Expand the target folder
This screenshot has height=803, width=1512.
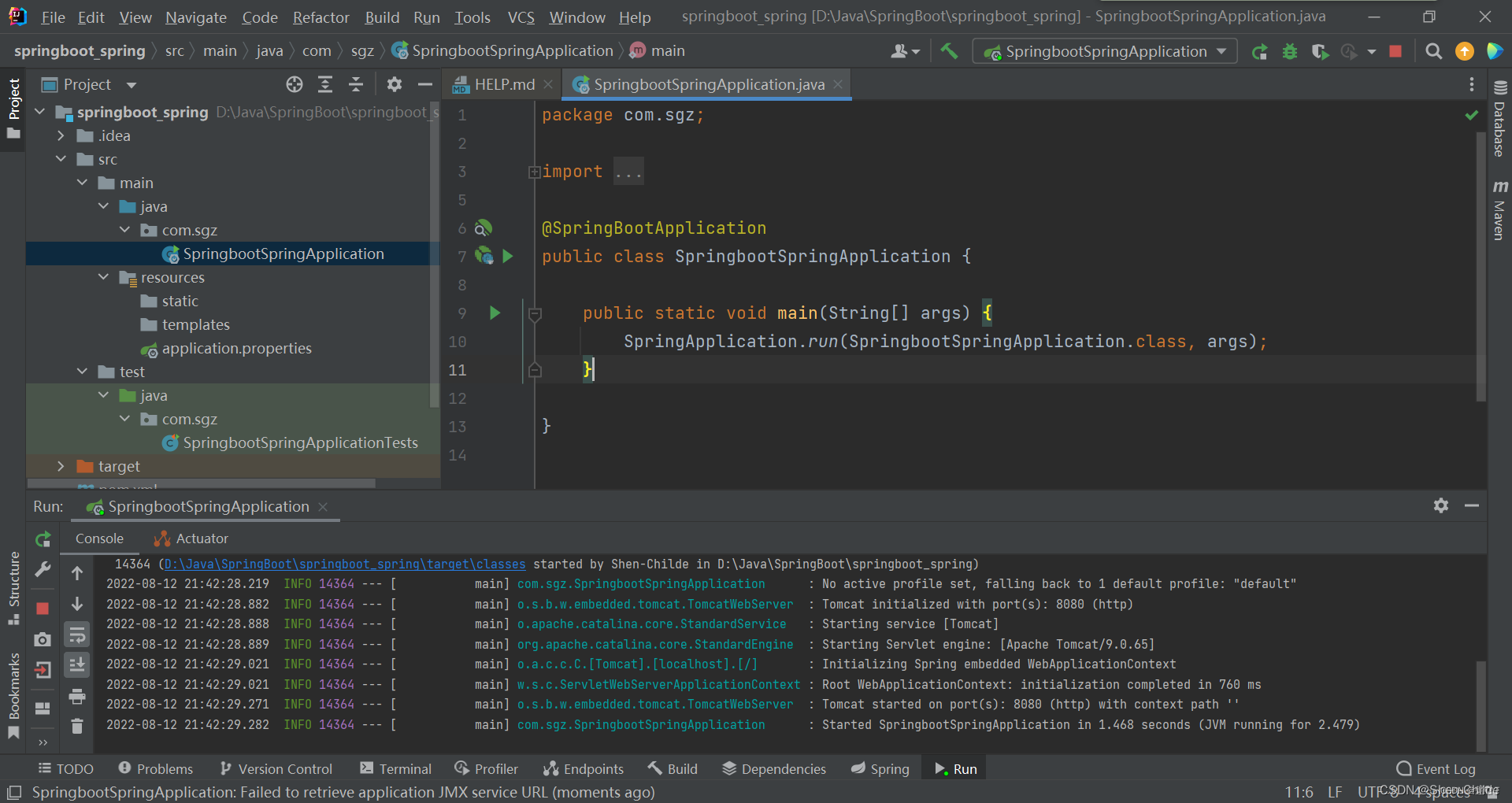point(61,466)
